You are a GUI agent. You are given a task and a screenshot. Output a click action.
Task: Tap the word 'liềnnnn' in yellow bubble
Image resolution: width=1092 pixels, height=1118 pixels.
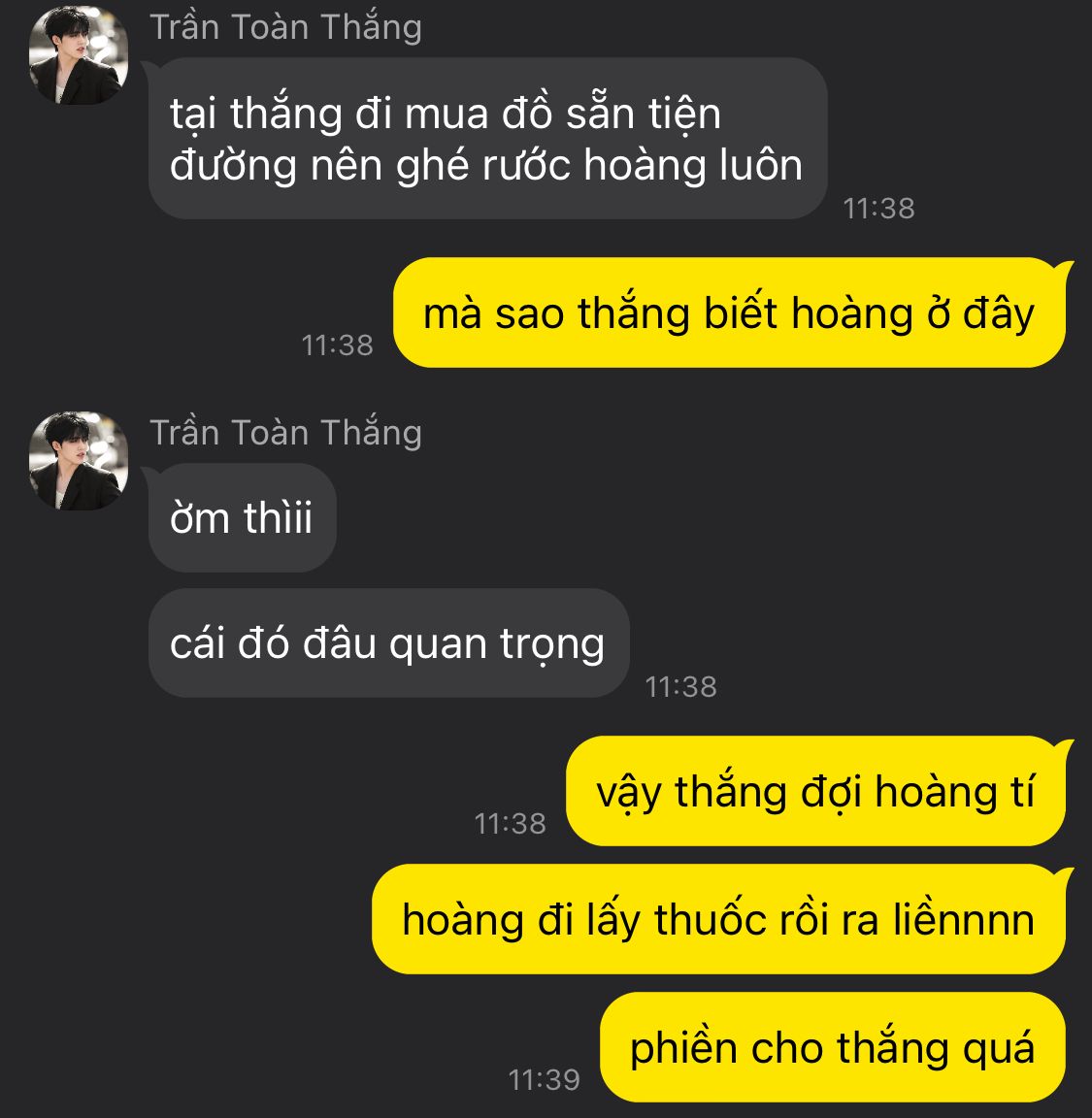tap(964, 918)
